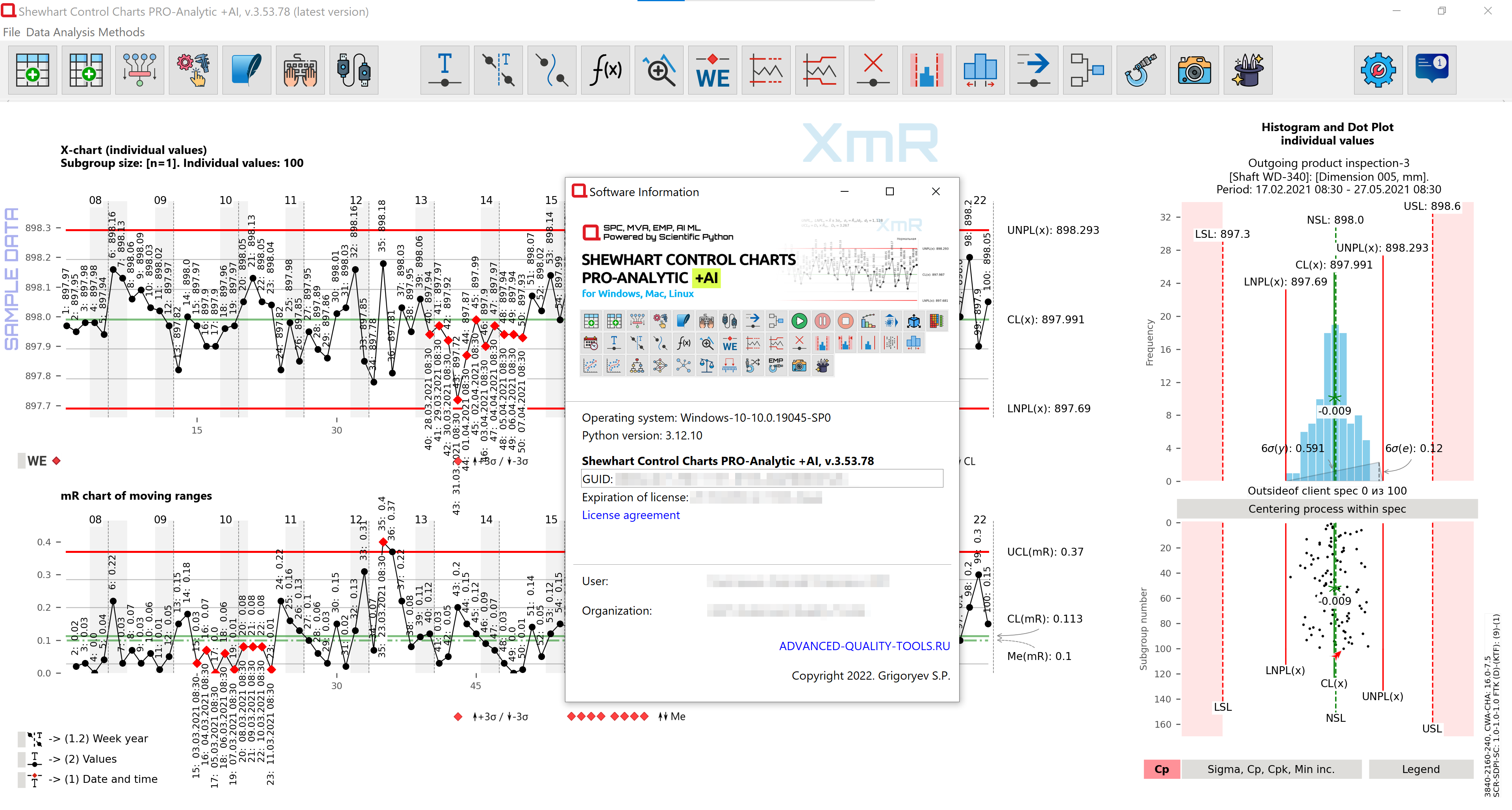Toggle the (2) Values labels entry
The width and height of the screenshot is (1512, 810).
point(67,759)
